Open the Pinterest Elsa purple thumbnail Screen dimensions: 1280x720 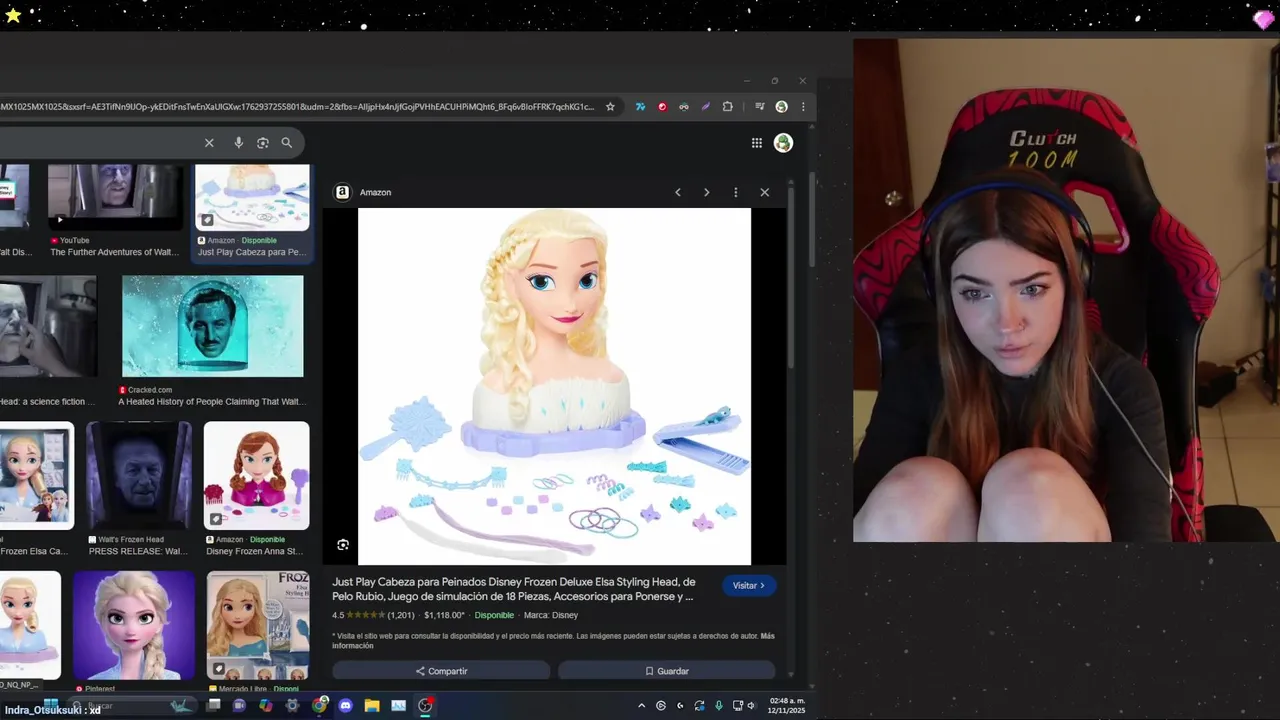coord(133,625)
